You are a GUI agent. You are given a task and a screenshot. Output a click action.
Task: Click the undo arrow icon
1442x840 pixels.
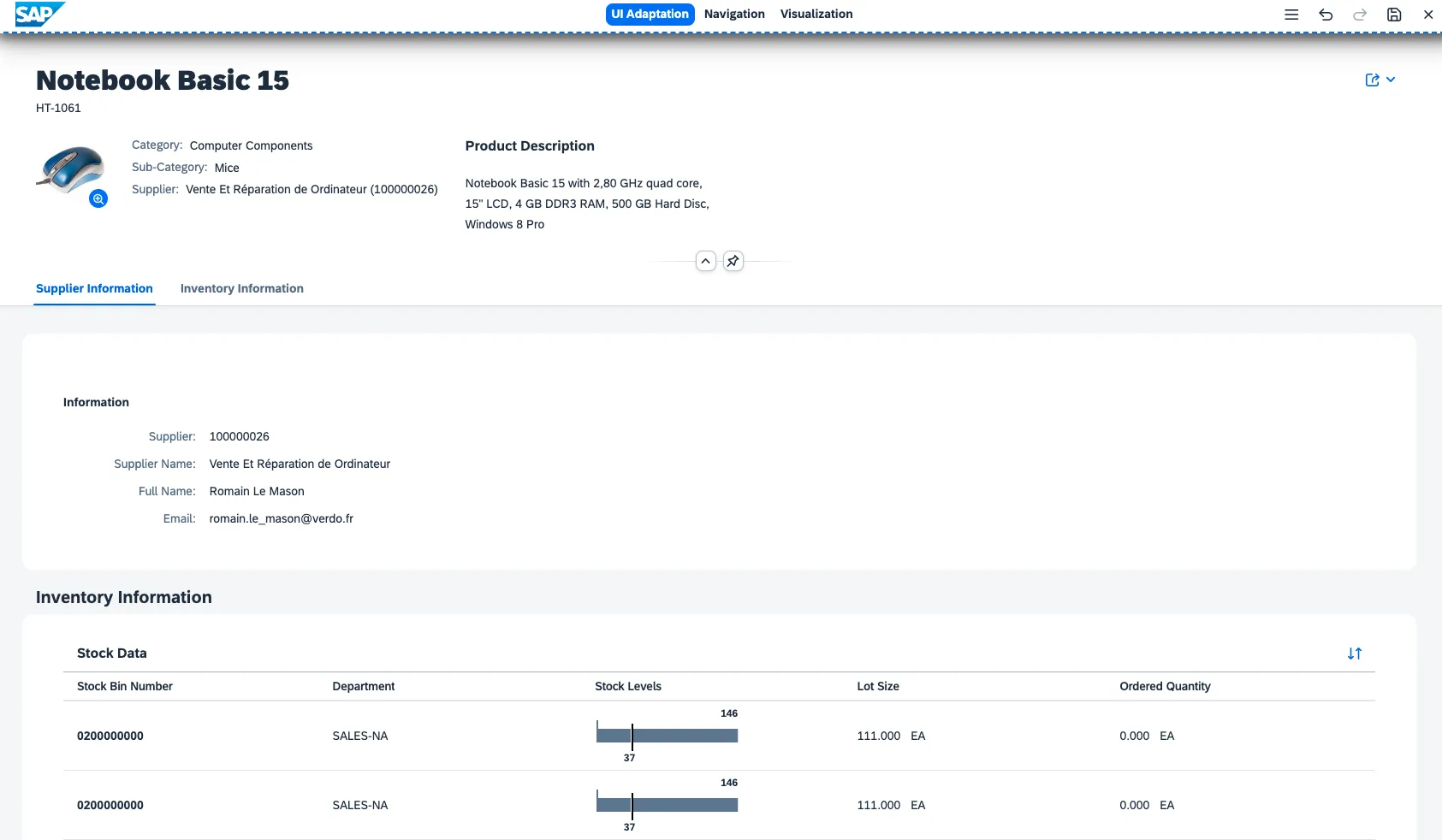(x=1326, y=15)
